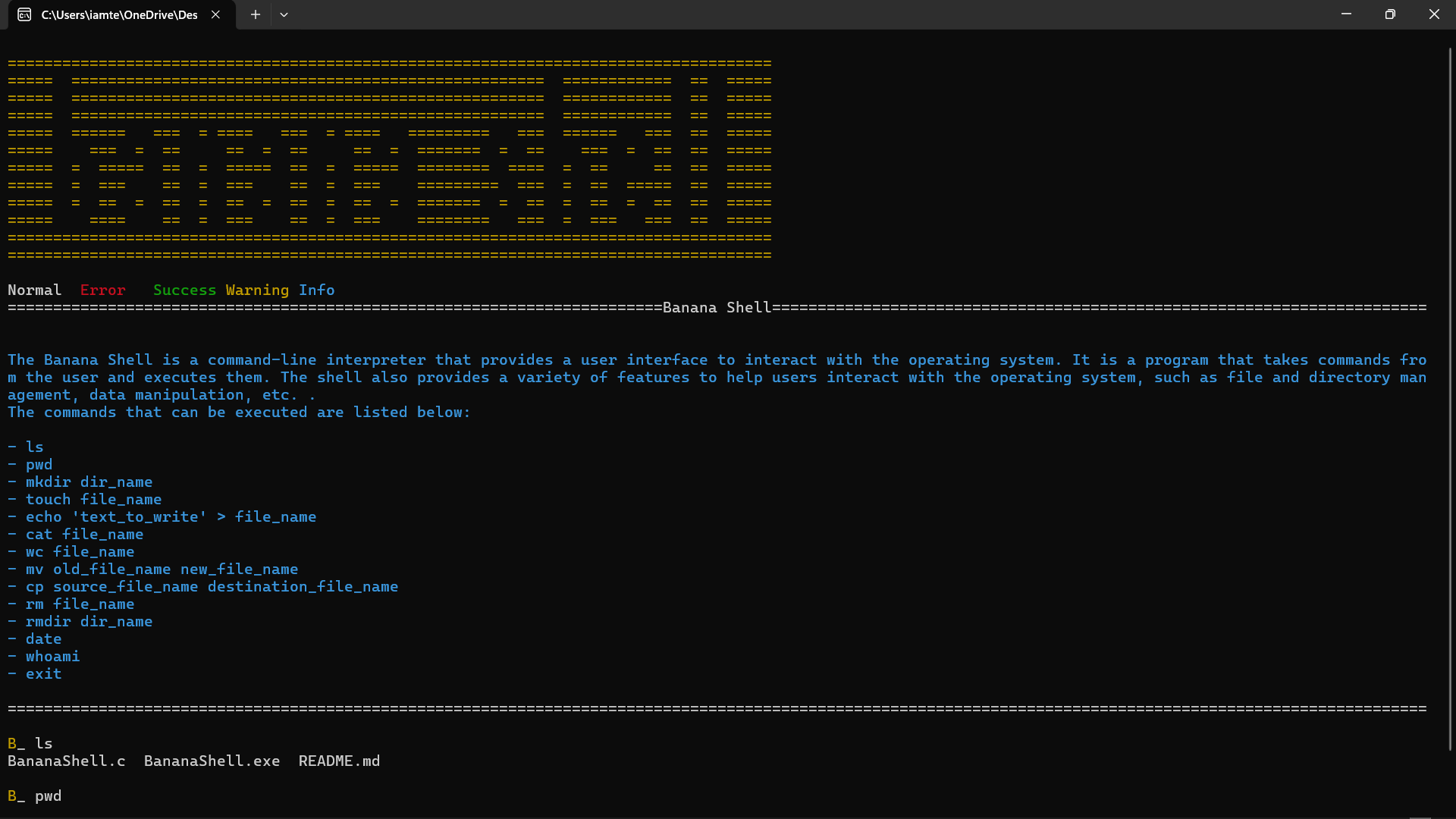Click the red Error sample text

point(103,290)
